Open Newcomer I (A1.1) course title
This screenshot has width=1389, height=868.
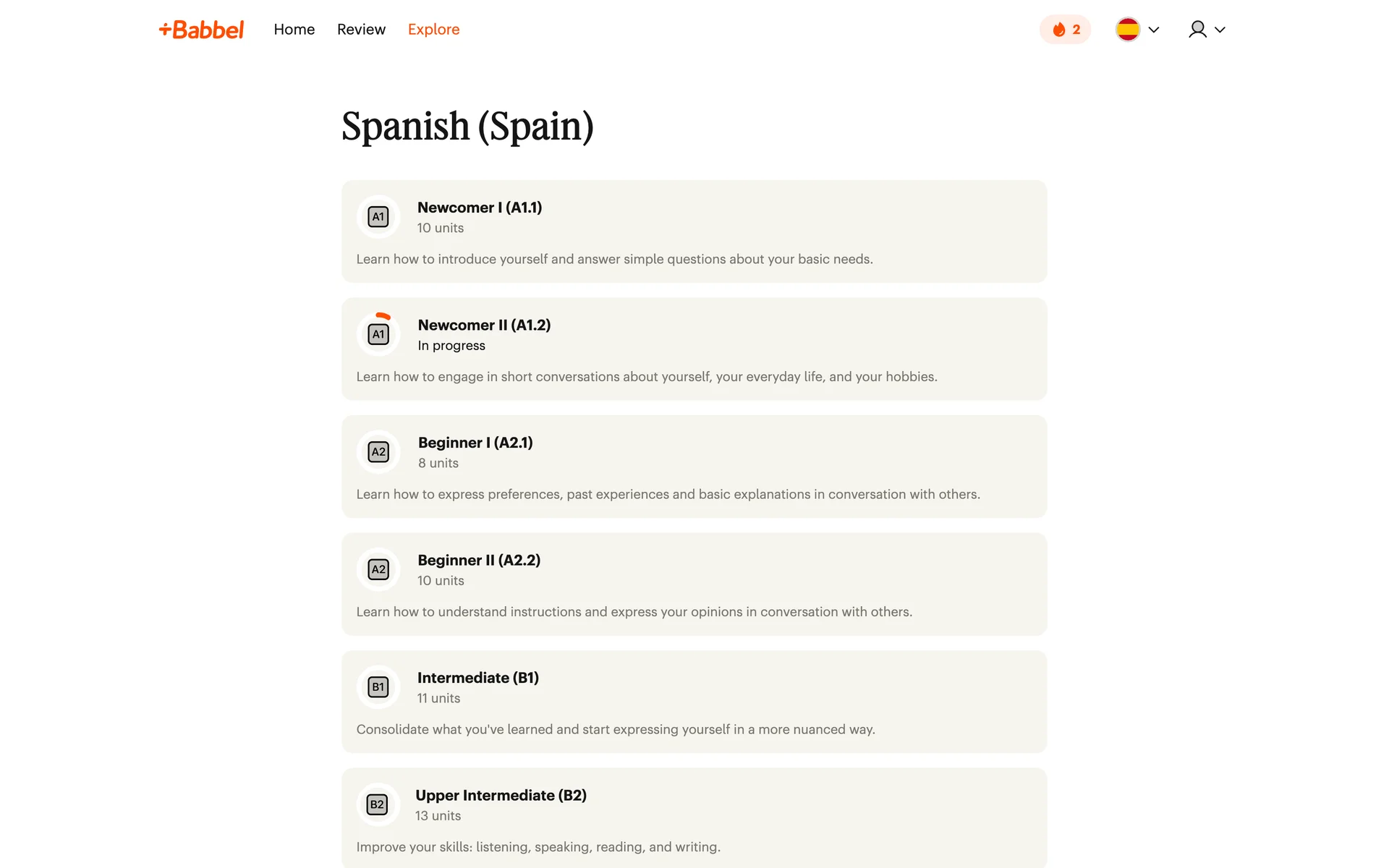(x=479, y=208)
